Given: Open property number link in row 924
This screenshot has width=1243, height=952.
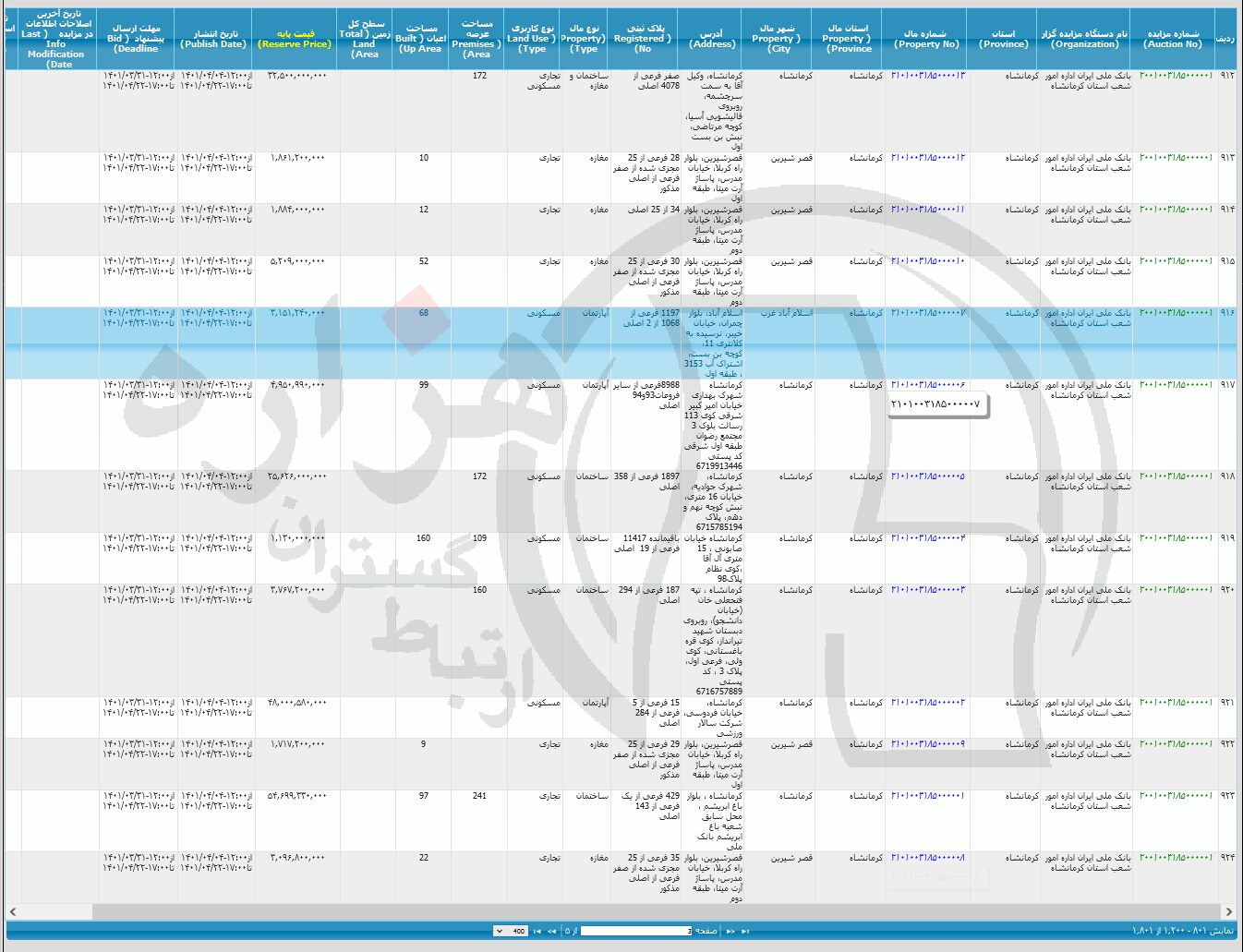Looking at the screenshot, I should coord(927,858).
